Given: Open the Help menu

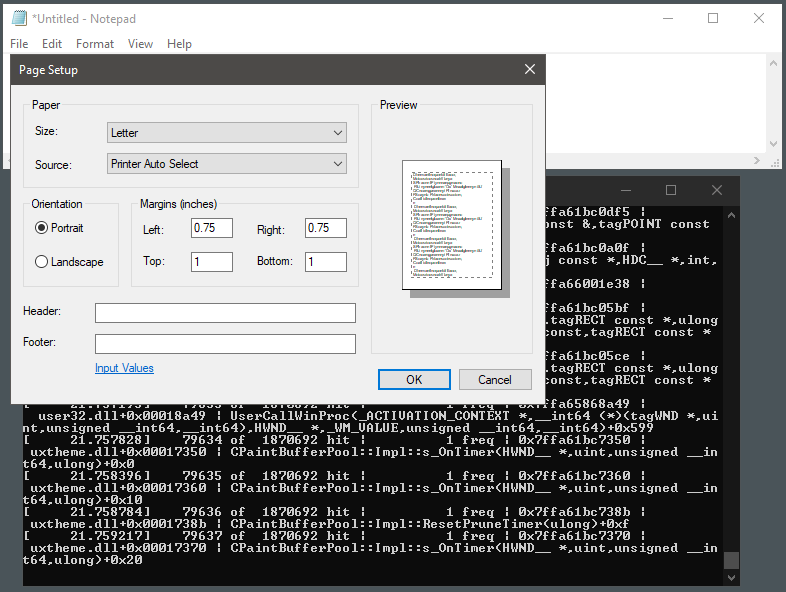Looking at the screenshot, I should point(179,44).
